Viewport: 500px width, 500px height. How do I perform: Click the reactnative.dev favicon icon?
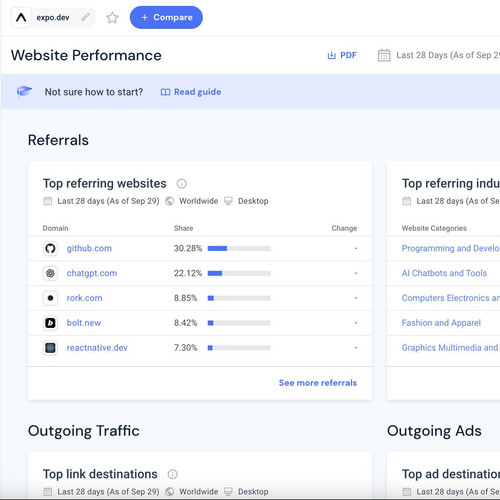50,348
